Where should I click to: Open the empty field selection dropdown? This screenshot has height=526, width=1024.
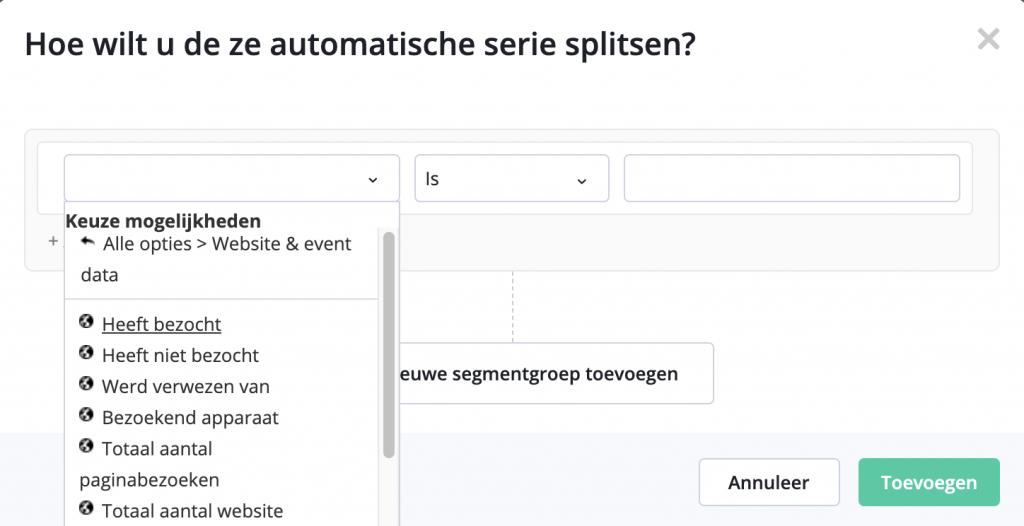(x=232, y=178)
